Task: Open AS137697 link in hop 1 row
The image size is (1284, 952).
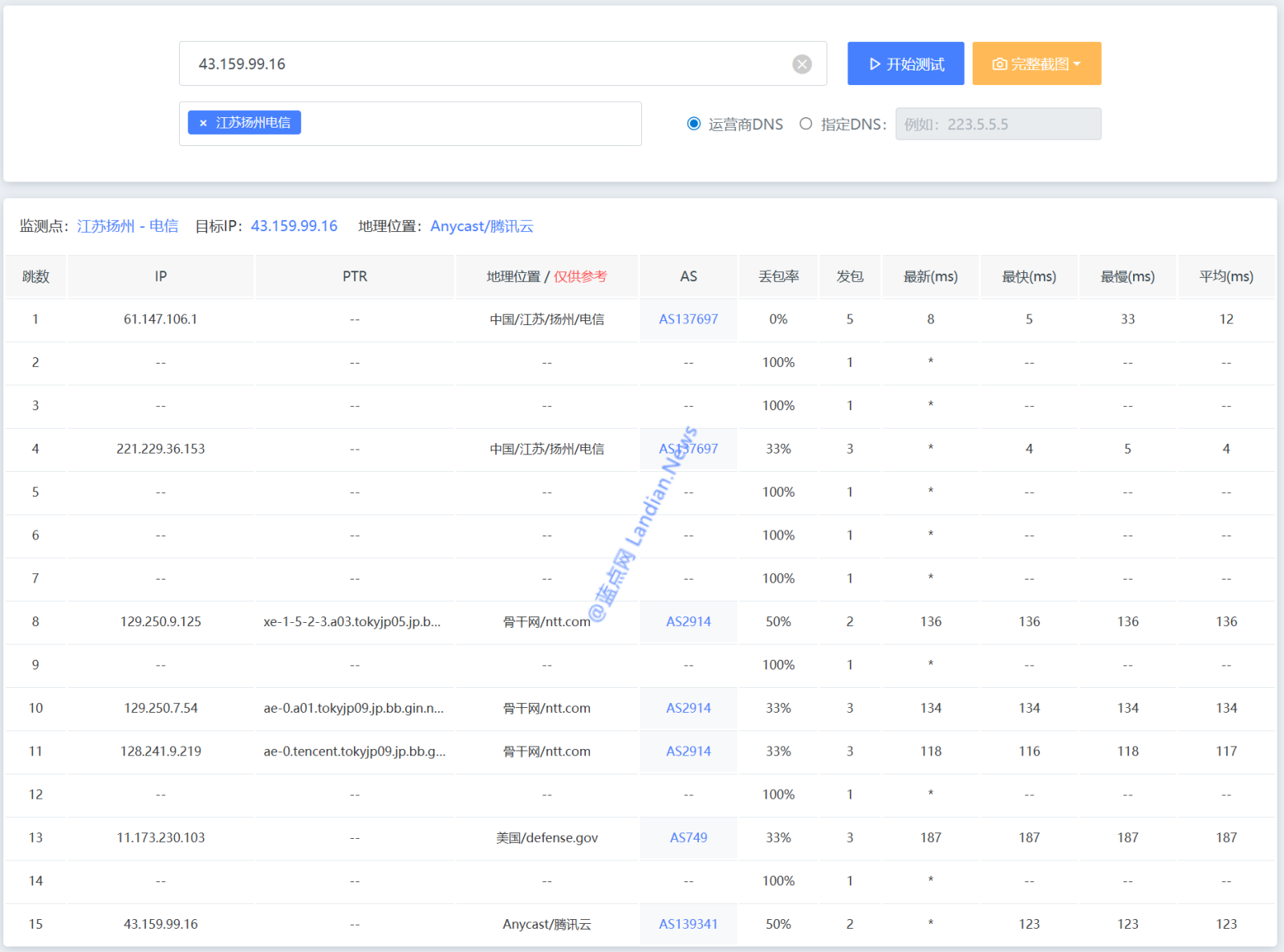Action: point(688,319)
